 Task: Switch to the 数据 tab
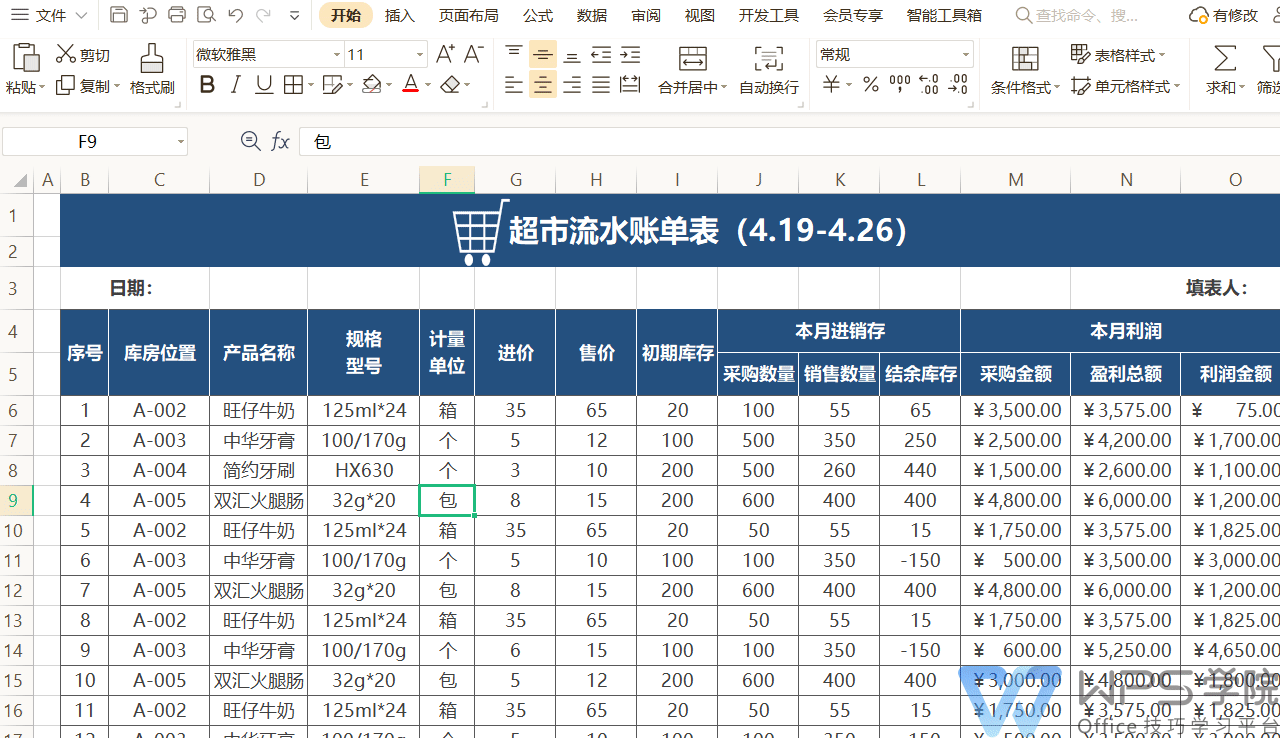pyautogui.click(x=592, y=15)
